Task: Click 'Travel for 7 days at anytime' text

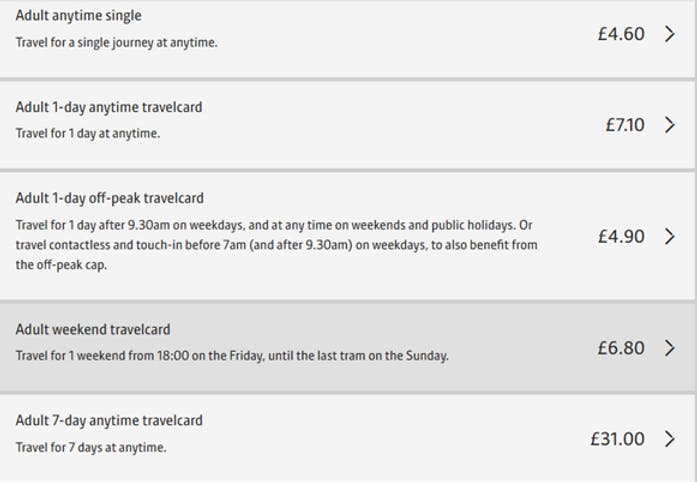Action: tap(91, 447)
